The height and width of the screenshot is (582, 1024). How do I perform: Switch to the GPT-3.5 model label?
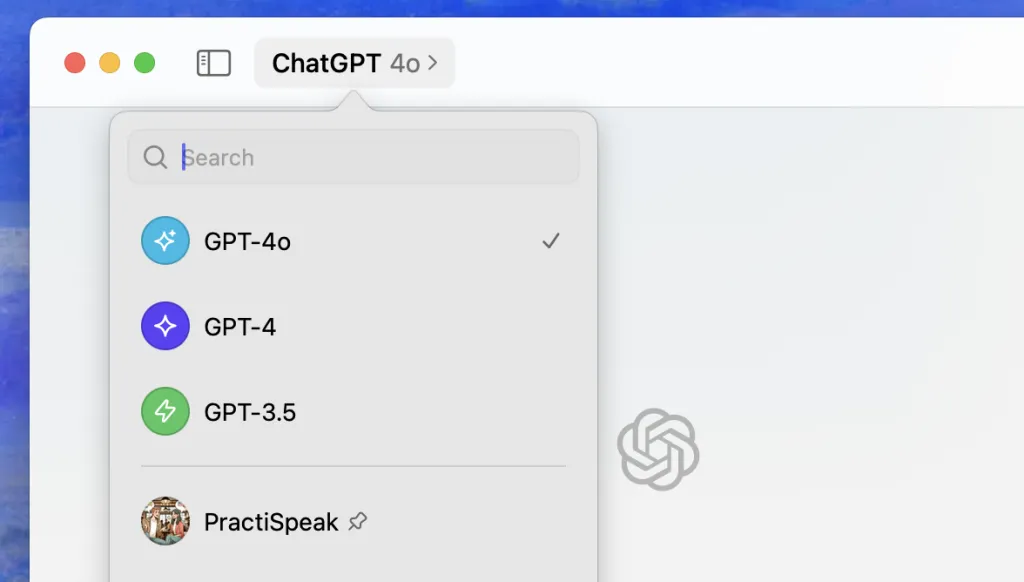(x=250, y=412)
